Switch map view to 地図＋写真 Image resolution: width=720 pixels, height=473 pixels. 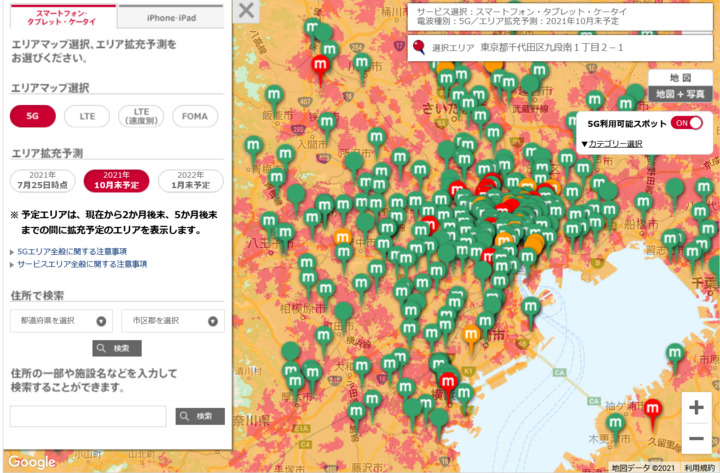(x=681, y=94)
